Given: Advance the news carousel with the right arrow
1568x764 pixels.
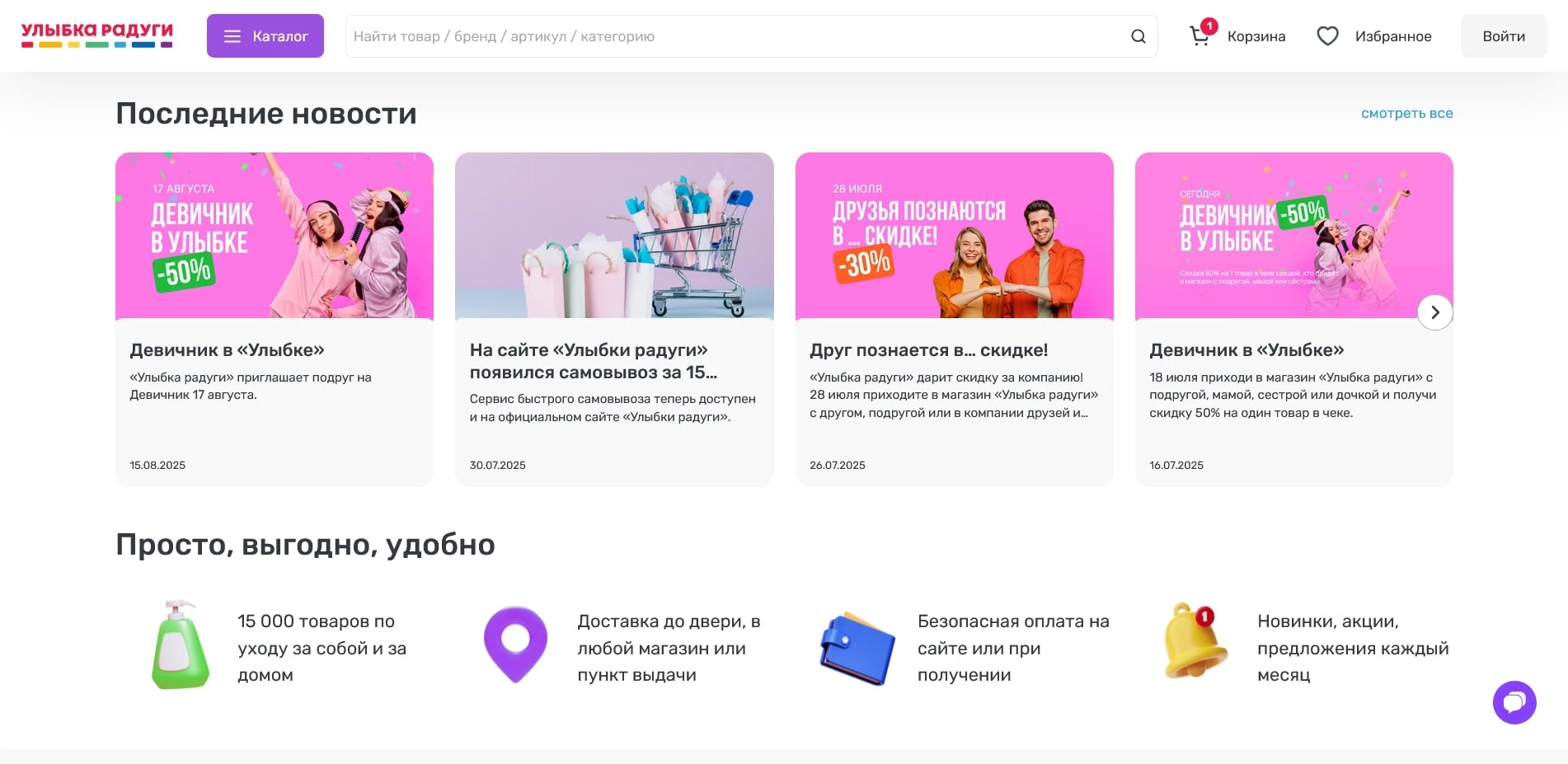Looking at the screenshot, I should (1434, 312).
